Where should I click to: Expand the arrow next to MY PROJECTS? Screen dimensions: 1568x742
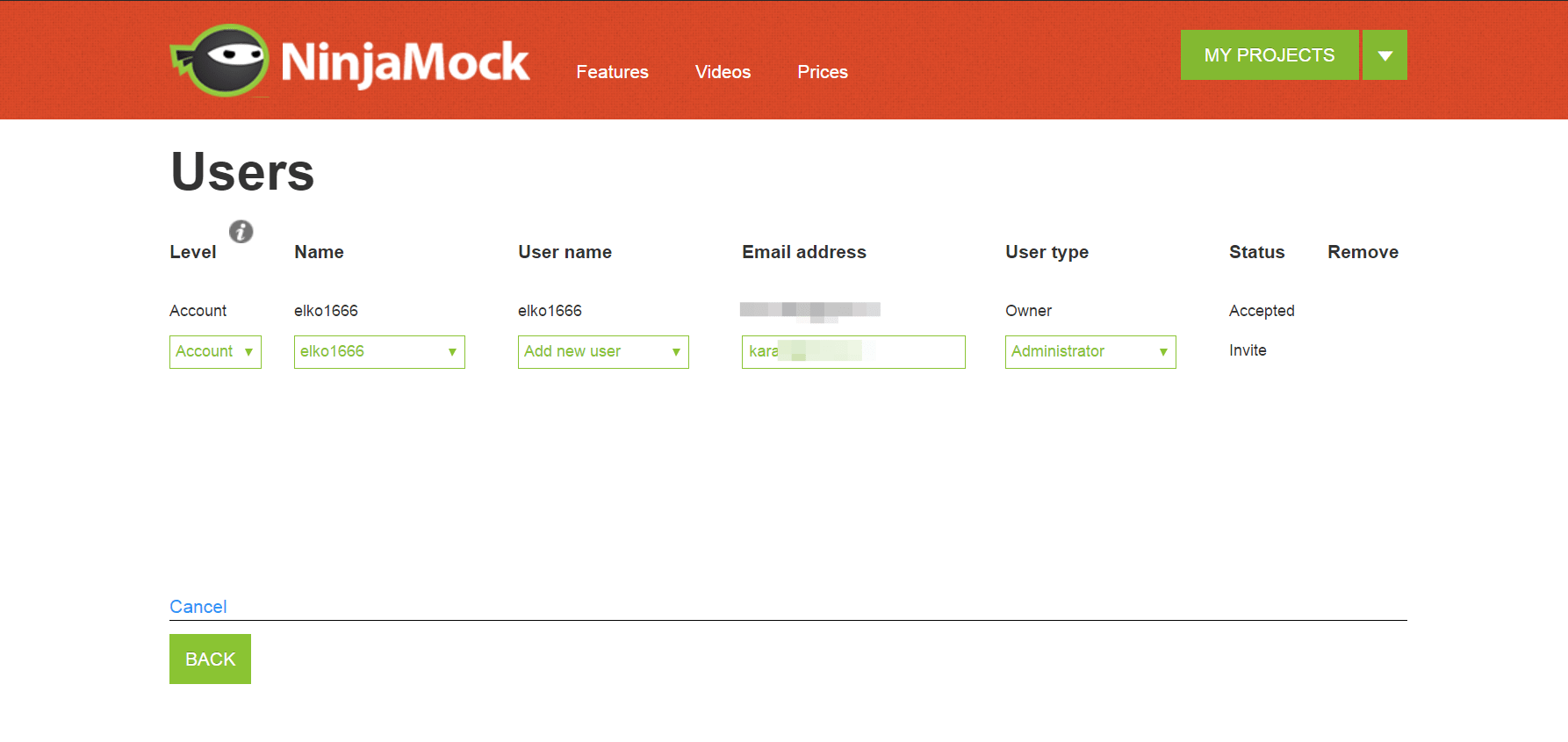(x=1385, y=55)
